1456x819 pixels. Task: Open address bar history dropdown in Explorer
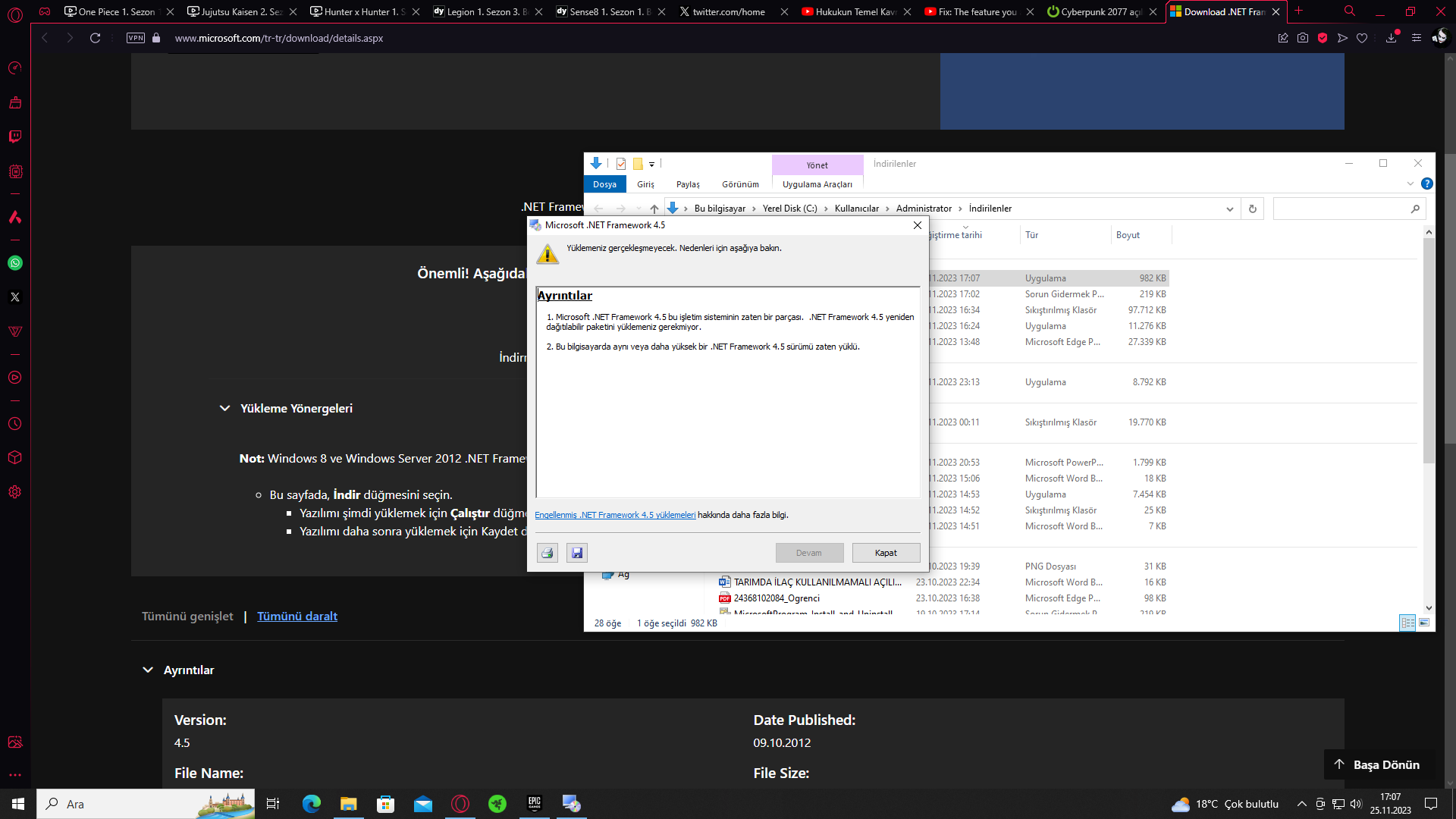coord(1230,209)
